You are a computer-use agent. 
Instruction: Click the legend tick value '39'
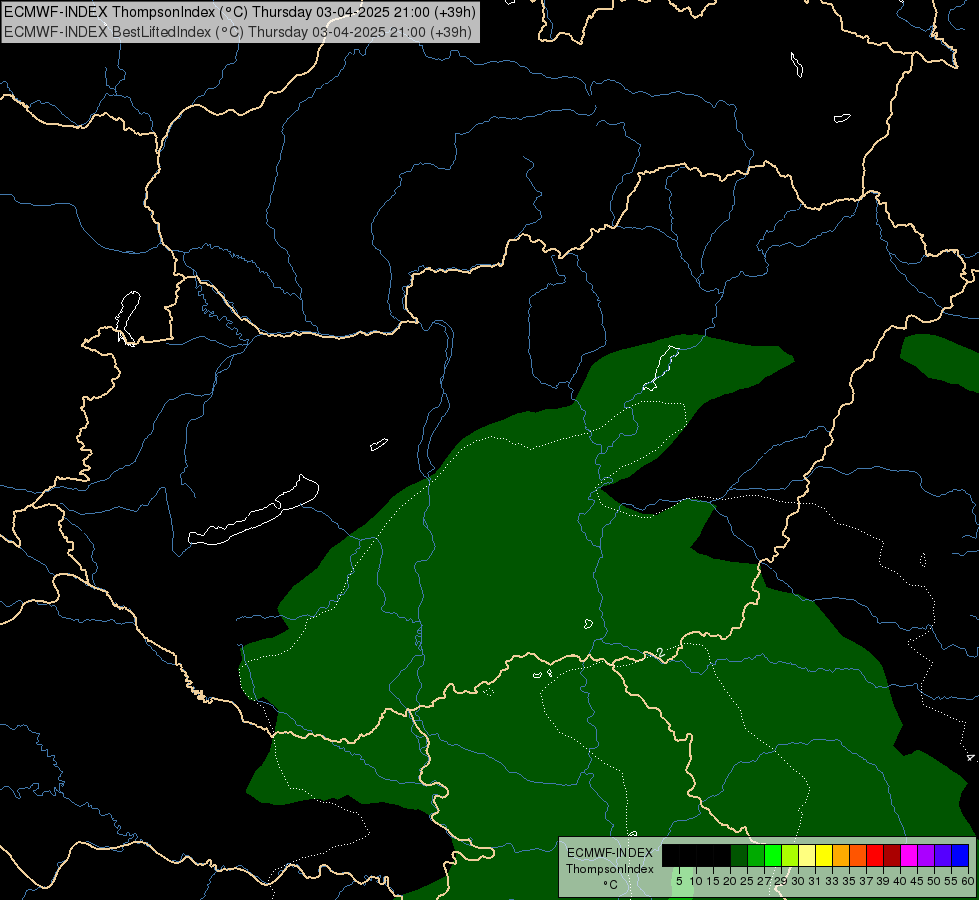coord(883,881)
